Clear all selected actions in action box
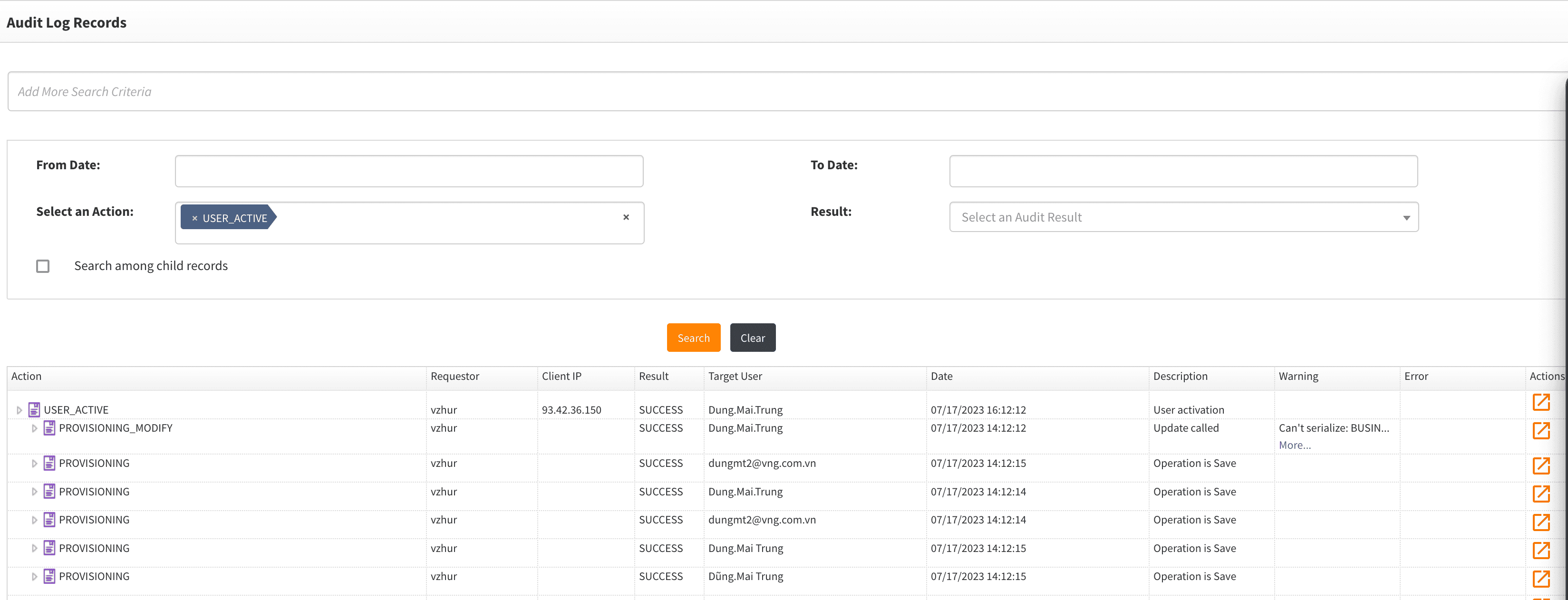 click(x=626, y=217)
